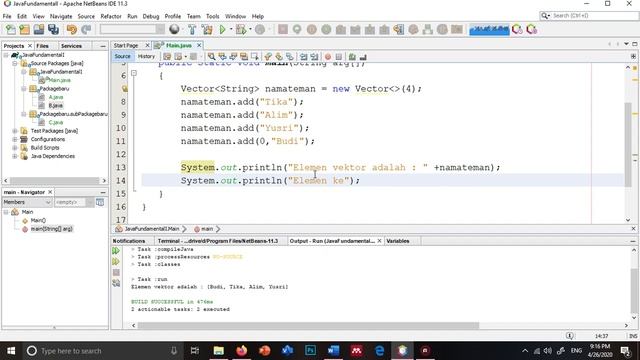Click the New File toolbar icon
Screen dimensions: 640x360
(11, 29)
